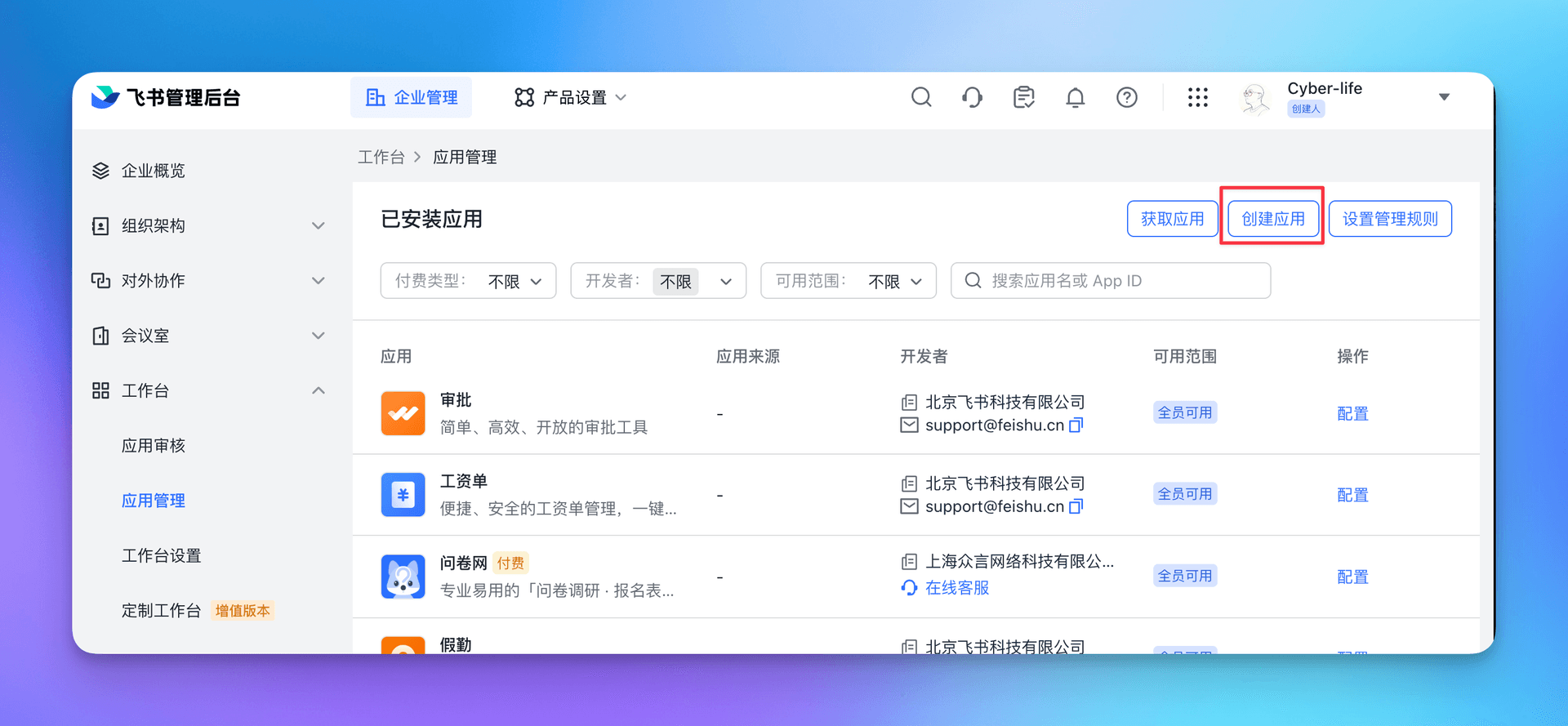Viewport: 1568px width, 726px height.
Task: Collapse the 工作台 menu chevron
Action: (x=318, y=390)
